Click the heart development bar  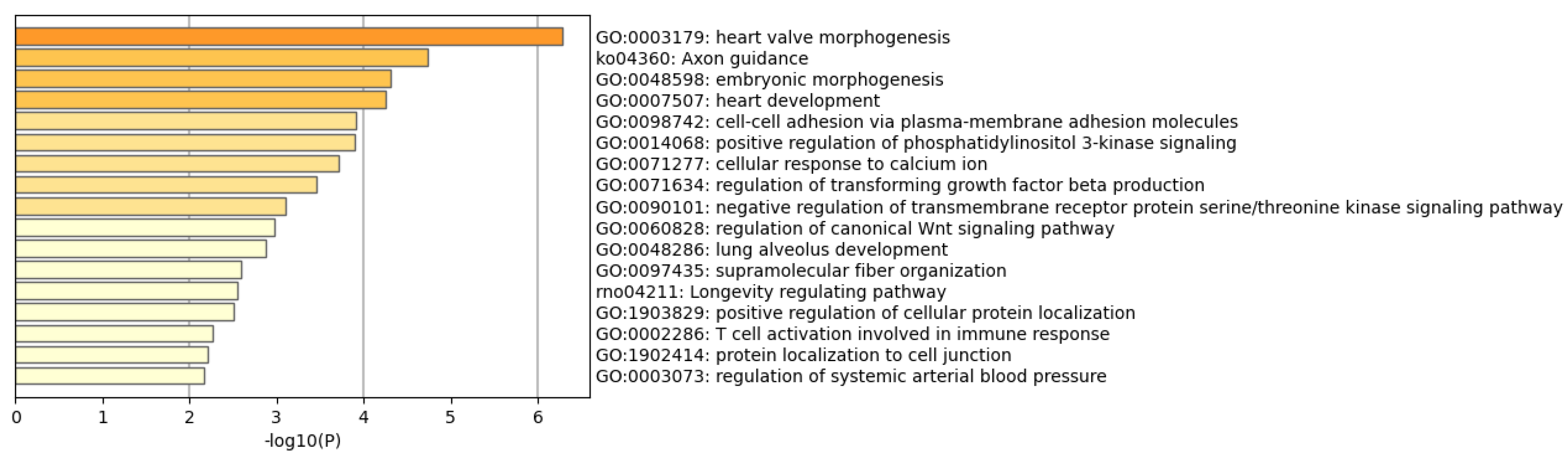(x=201, y=101)
